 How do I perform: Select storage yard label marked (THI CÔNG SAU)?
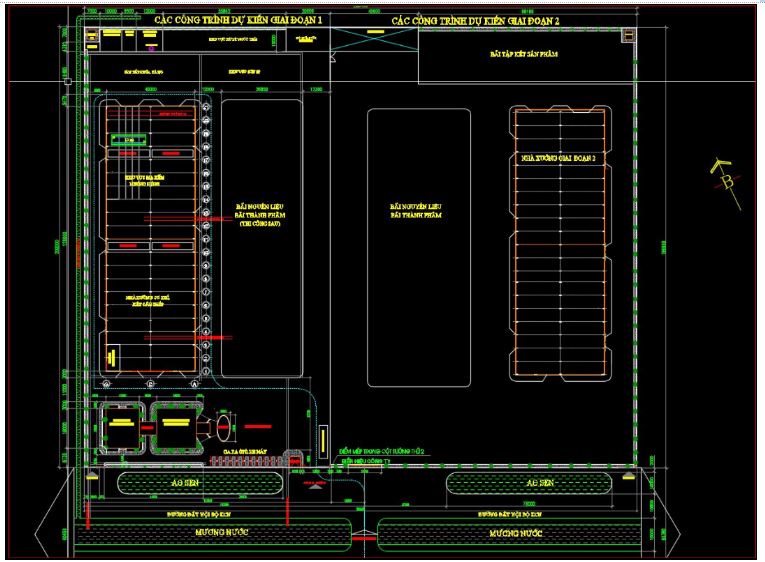coord(259,215)
